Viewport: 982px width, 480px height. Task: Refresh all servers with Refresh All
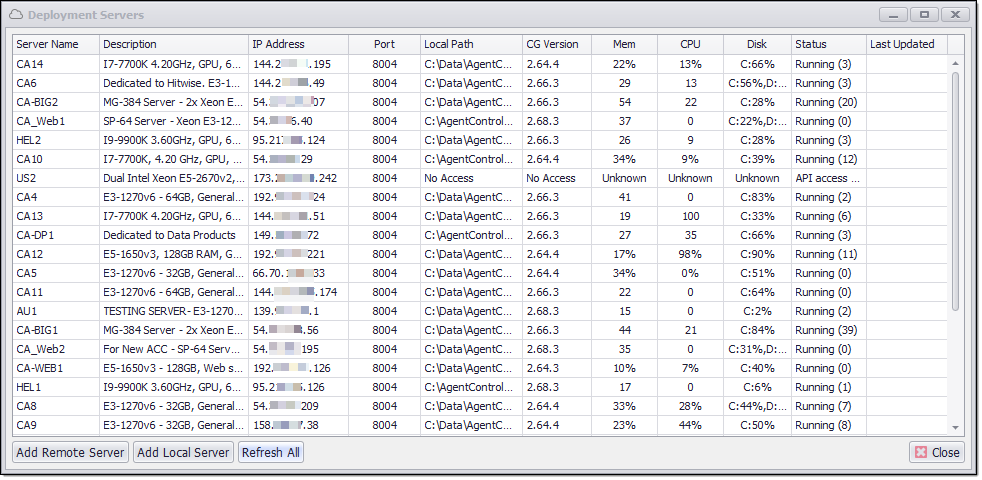(270, 452)
